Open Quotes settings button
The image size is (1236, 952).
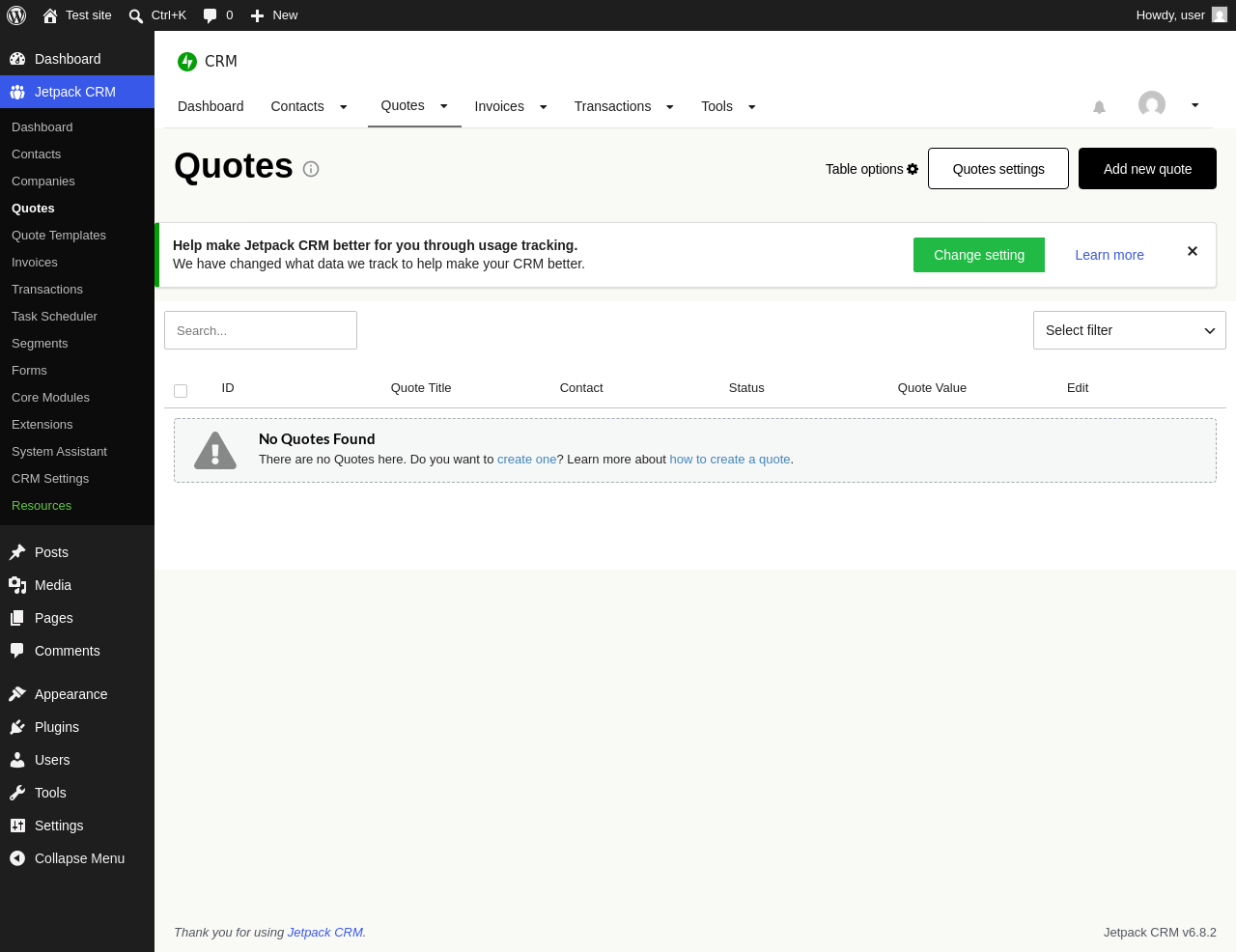(998, 169)
